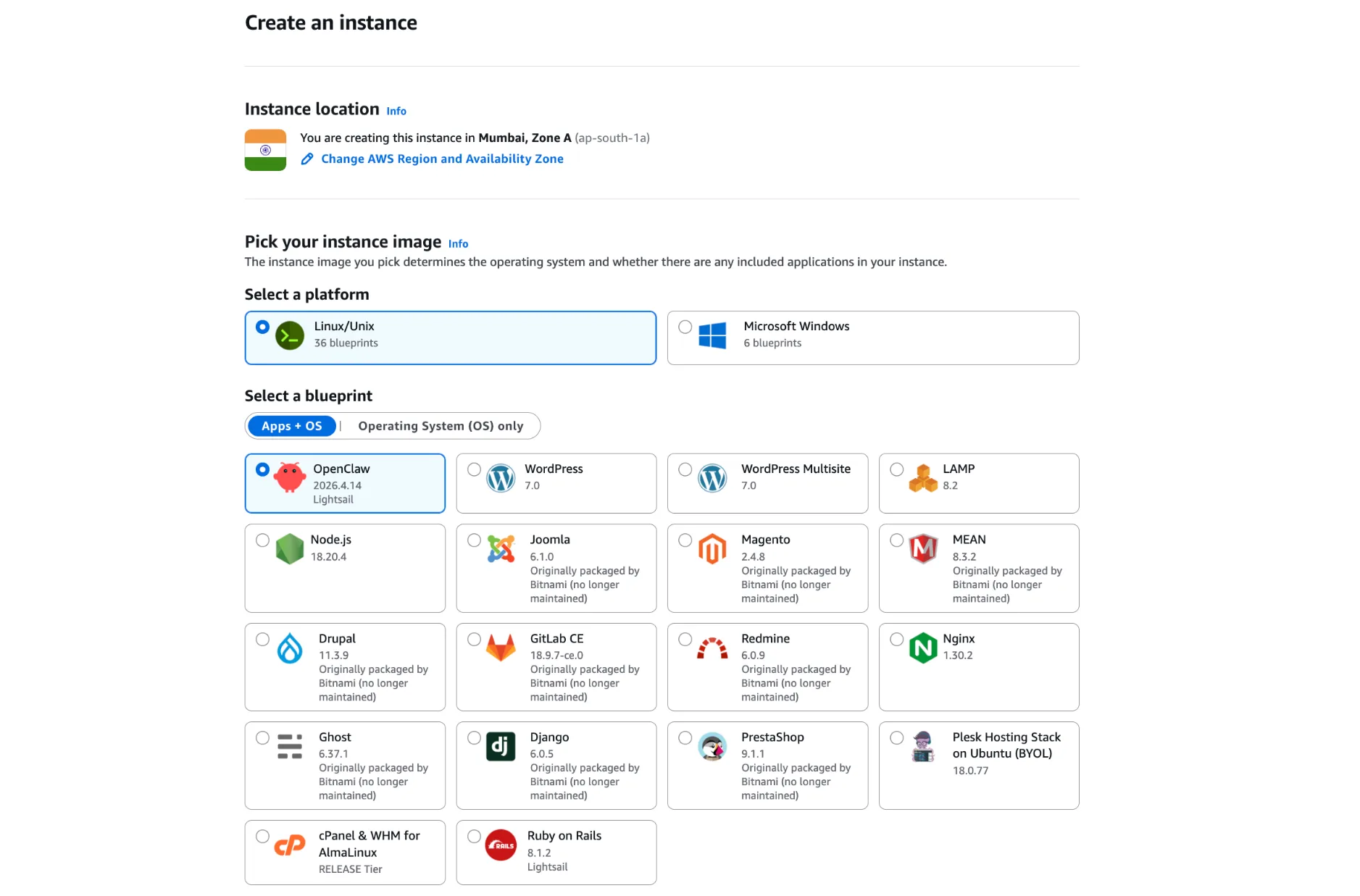Click the red OpenClaw mascot icon
This screenshot has height=896, width=1360.
(x=290, y=477)
